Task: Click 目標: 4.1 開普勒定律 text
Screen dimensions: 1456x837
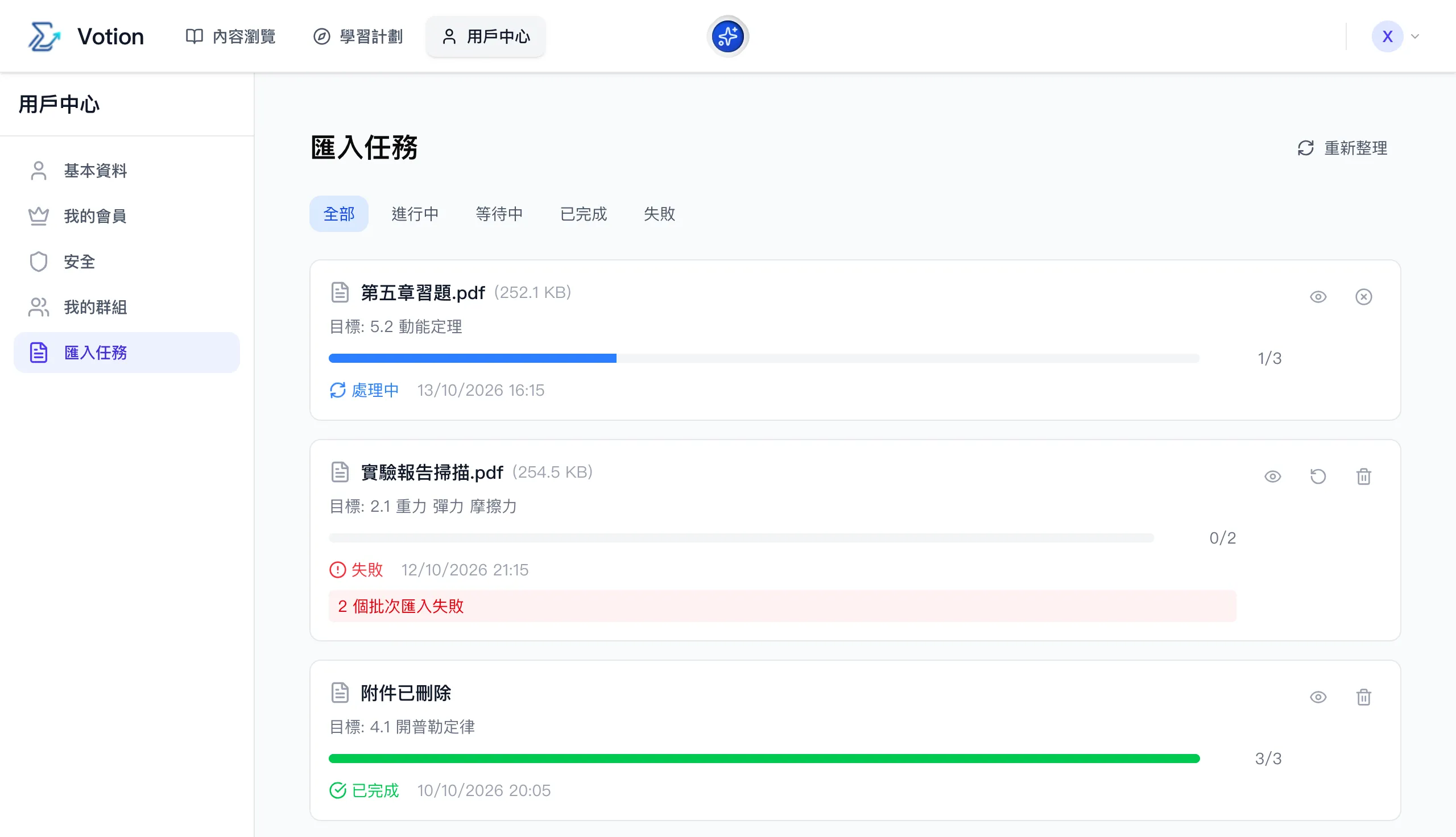Action: click(402, 727)
